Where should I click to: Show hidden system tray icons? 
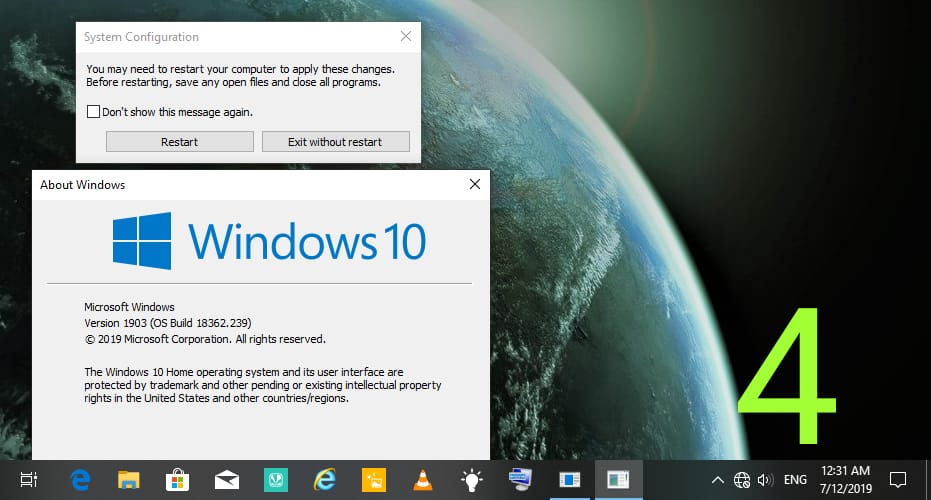pos(717,480)
